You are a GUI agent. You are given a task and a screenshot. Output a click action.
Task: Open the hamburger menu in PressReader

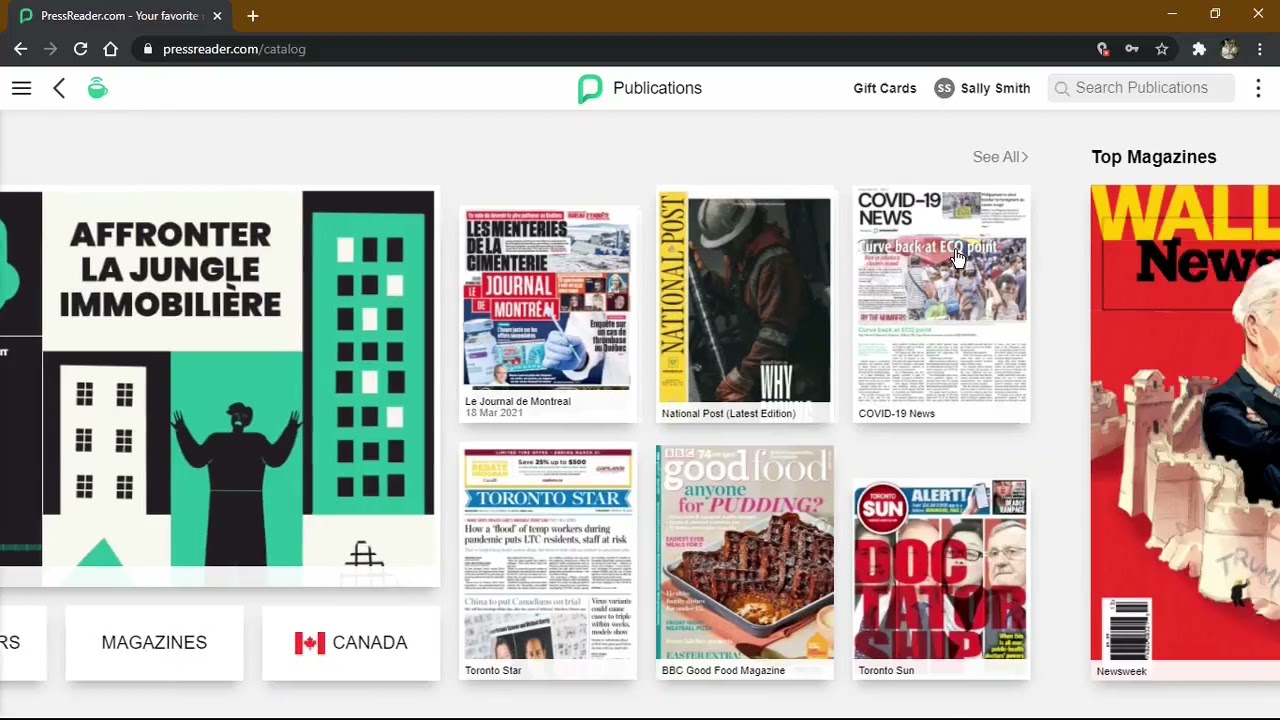point(21,88)
